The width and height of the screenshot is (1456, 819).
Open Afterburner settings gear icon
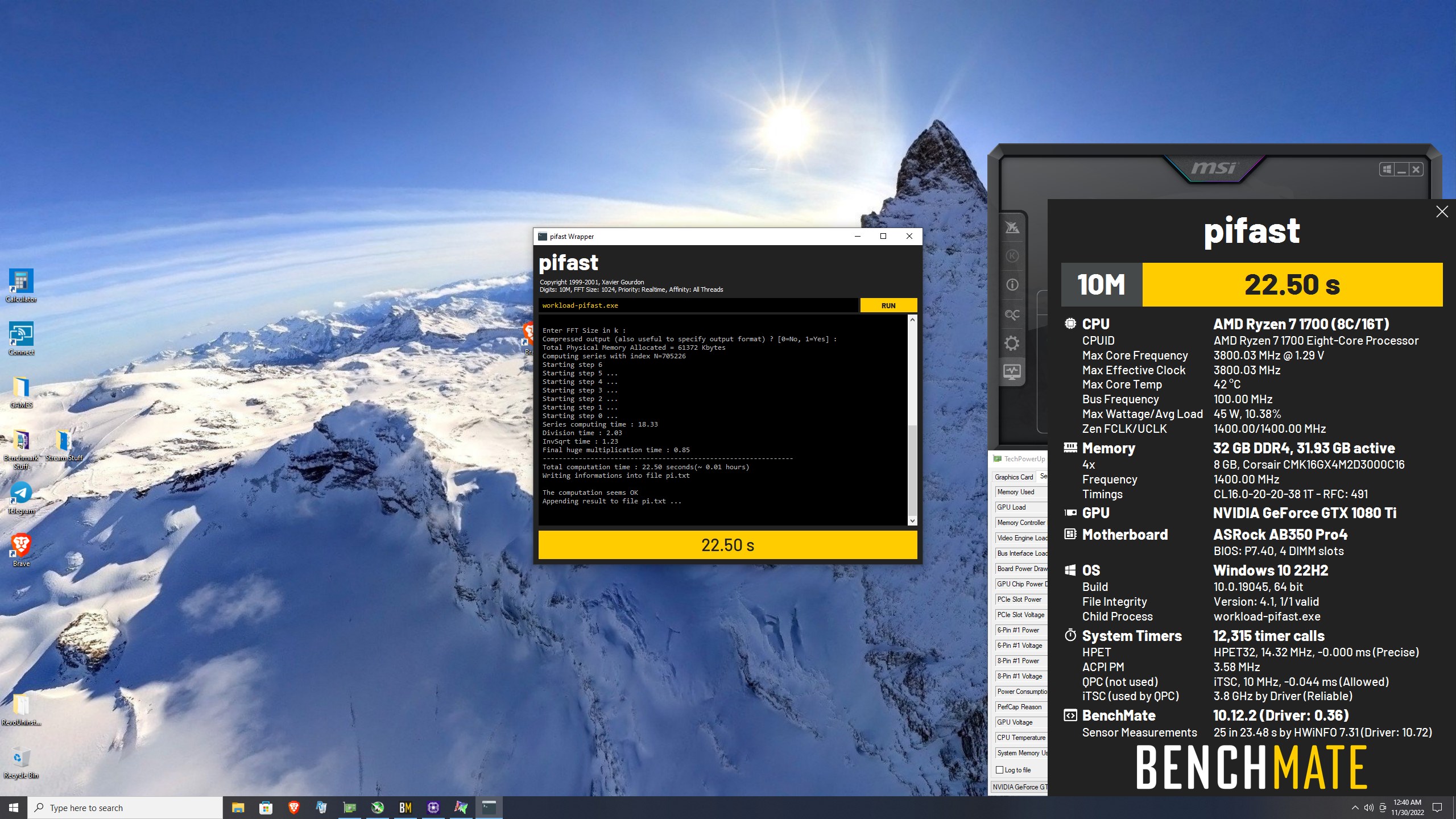pos(1012,343)
